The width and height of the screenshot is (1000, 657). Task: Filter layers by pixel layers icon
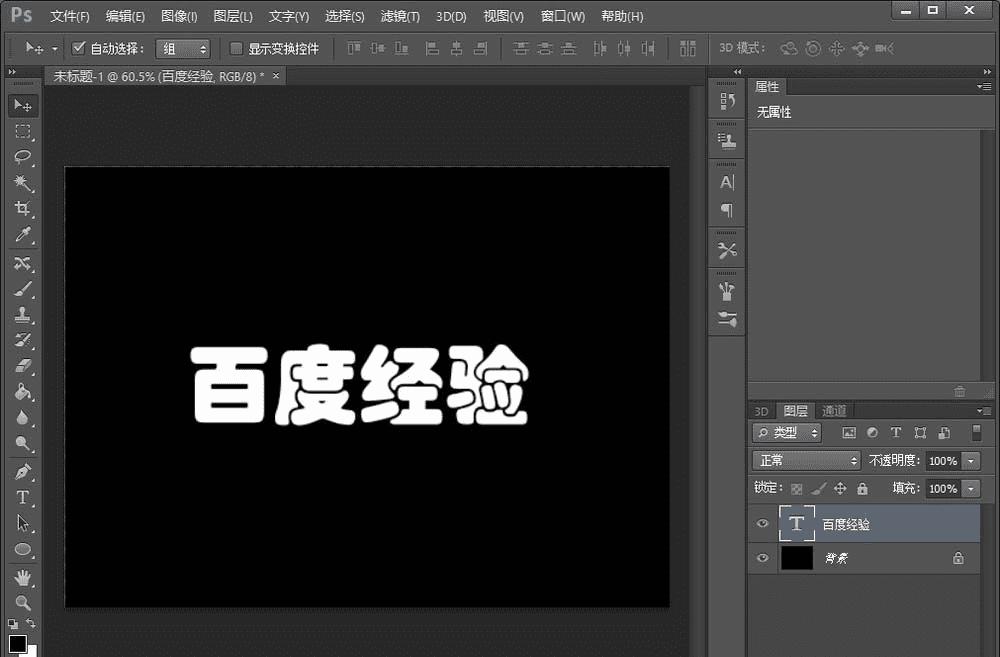pyautogui.click(x=849, y=432)
